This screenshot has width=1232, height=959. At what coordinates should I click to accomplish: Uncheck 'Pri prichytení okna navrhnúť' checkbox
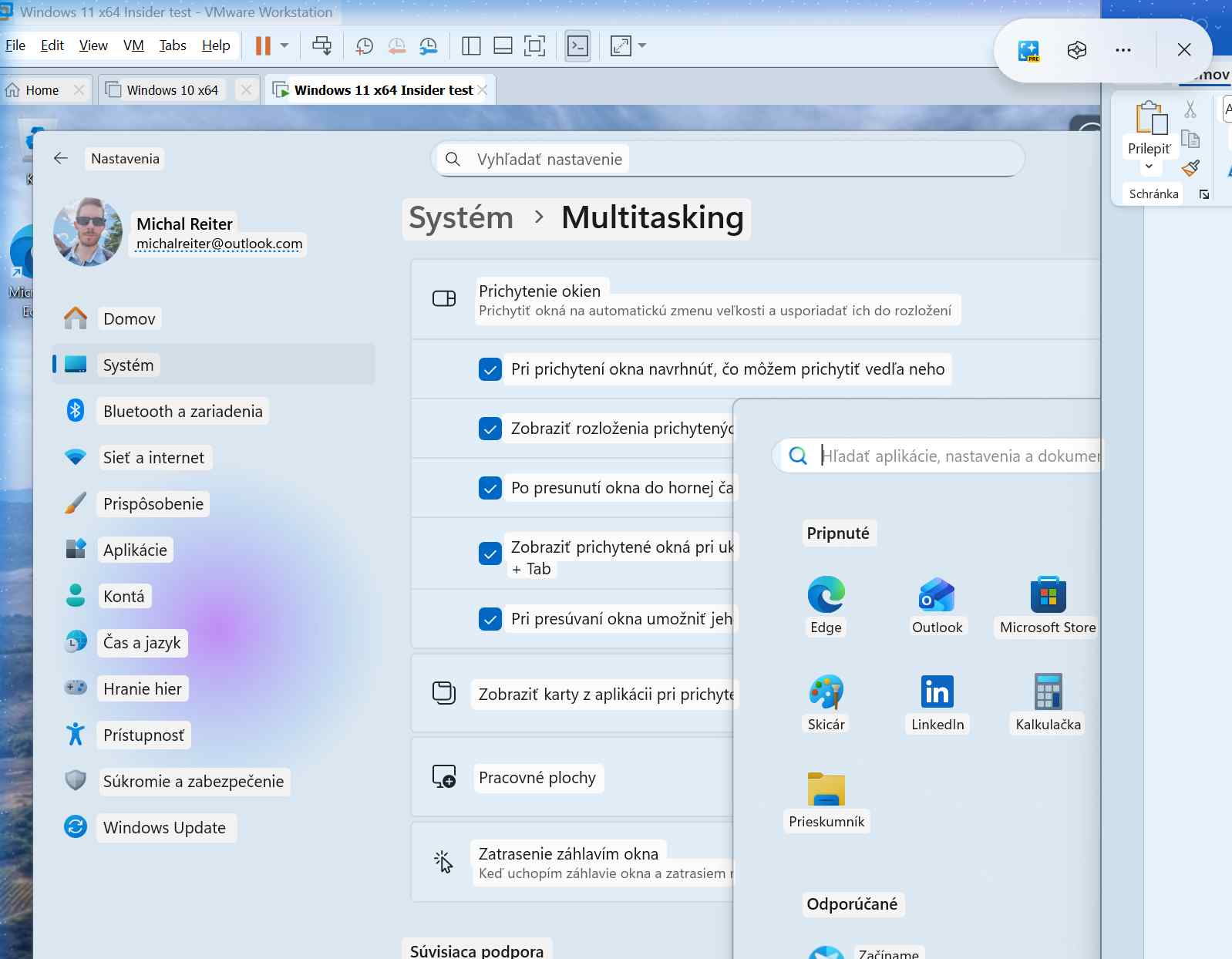click(490, 369)
